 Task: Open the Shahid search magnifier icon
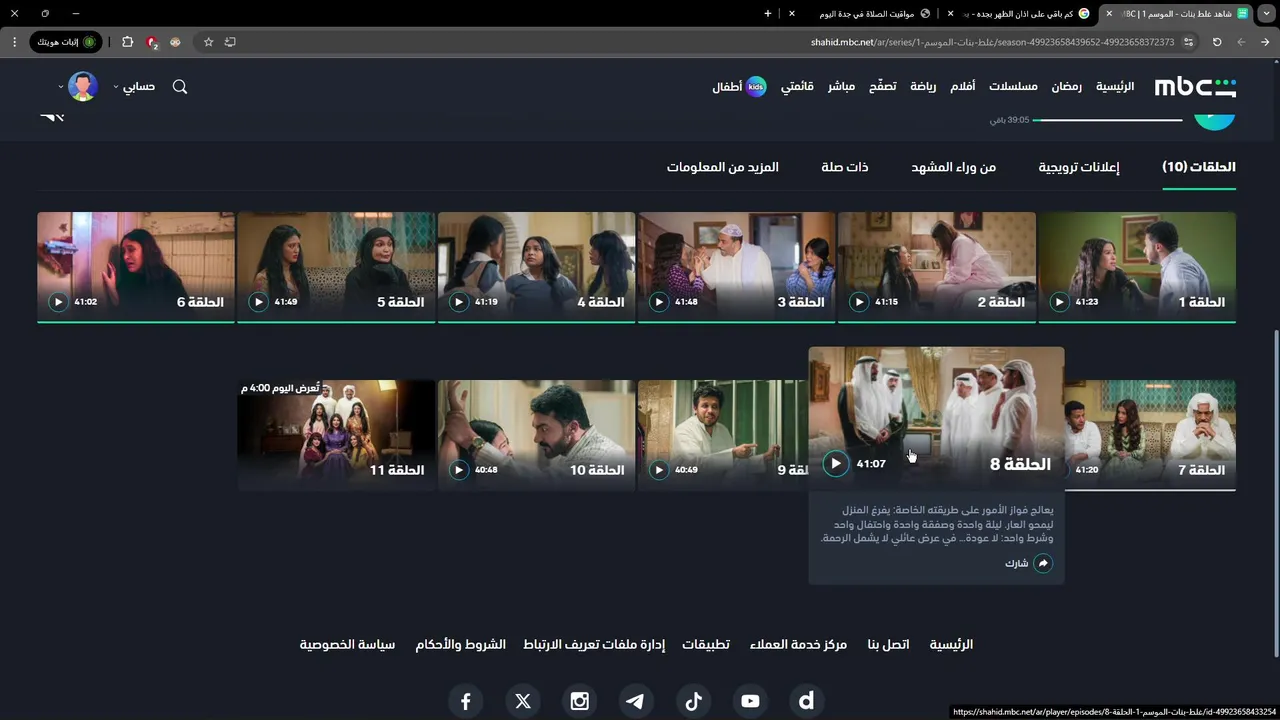pos(180,87)
